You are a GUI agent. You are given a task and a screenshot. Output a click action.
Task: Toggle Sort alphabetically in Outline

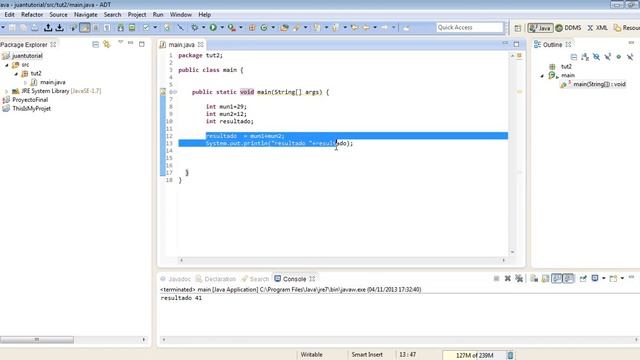(x=585, y=57)
